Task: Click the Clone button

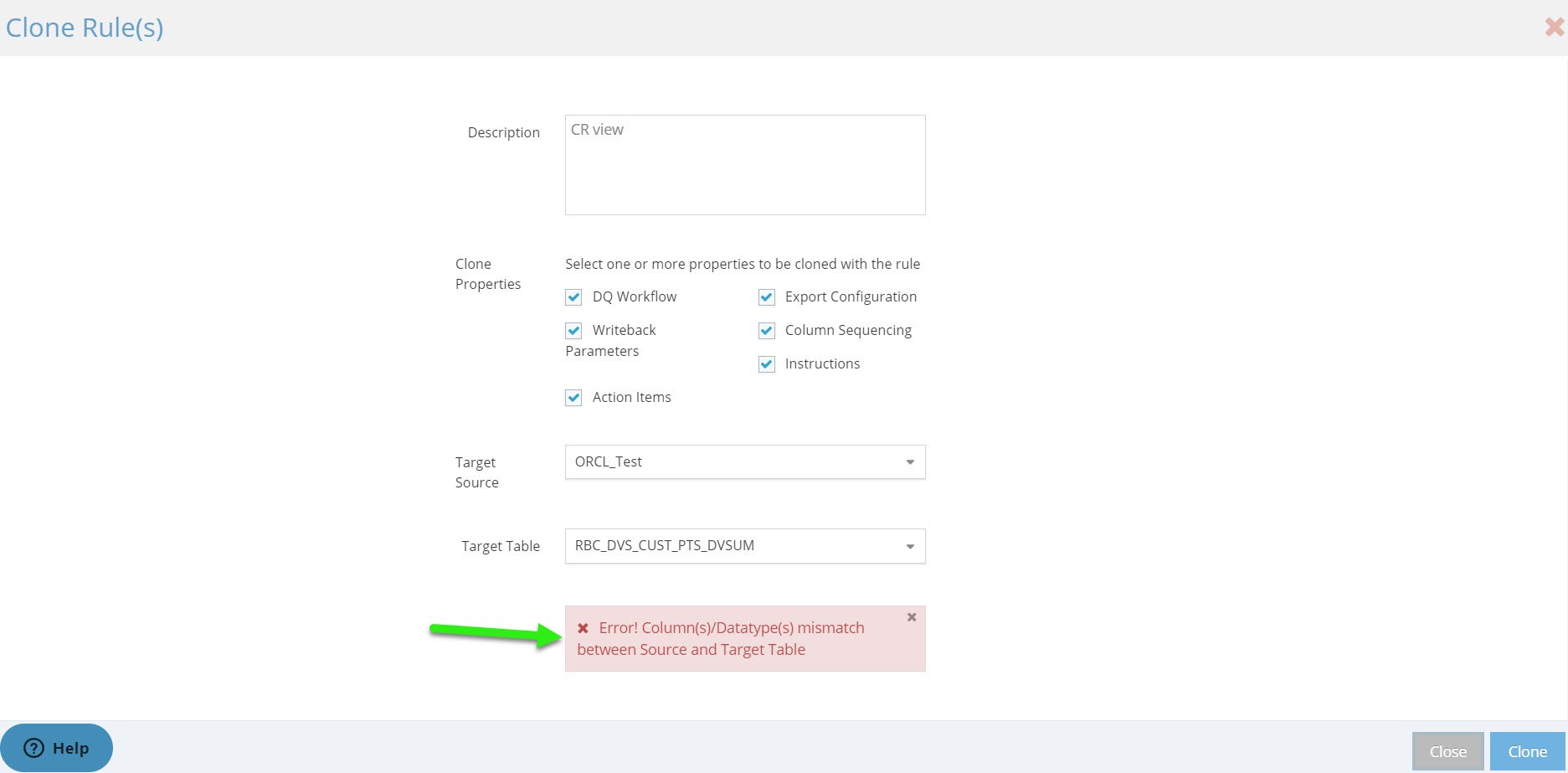Action: pos(1528,752)
